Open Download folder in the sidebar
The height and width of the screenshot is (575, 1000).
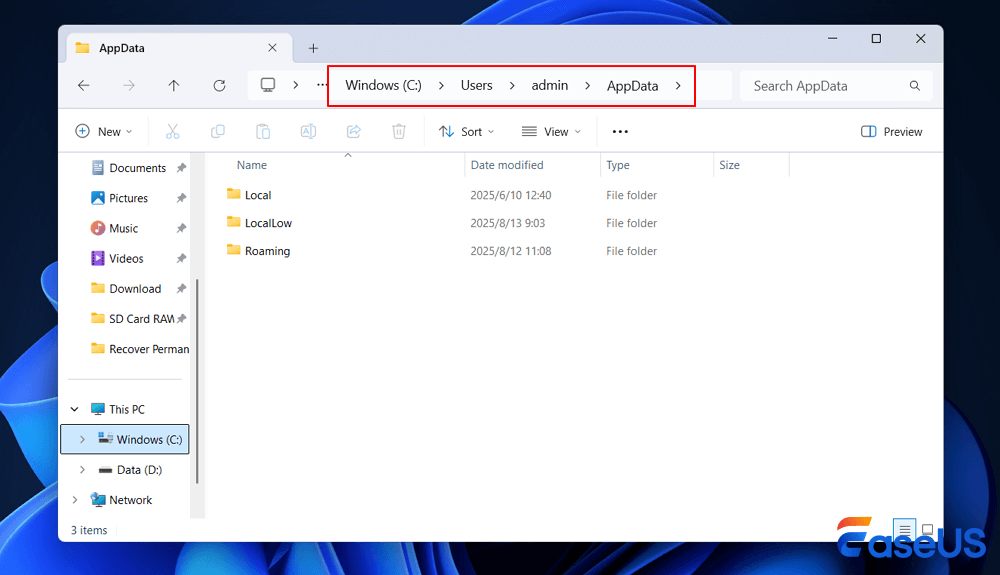pyautogui.click(x=126, y=289)
